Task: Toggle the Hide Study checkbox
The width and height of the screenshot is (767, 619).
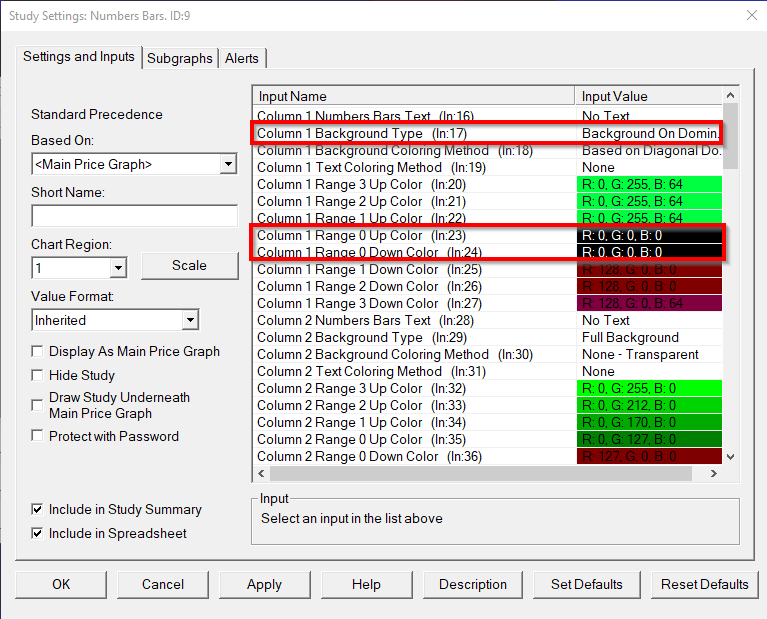Action: coord(37,375)
